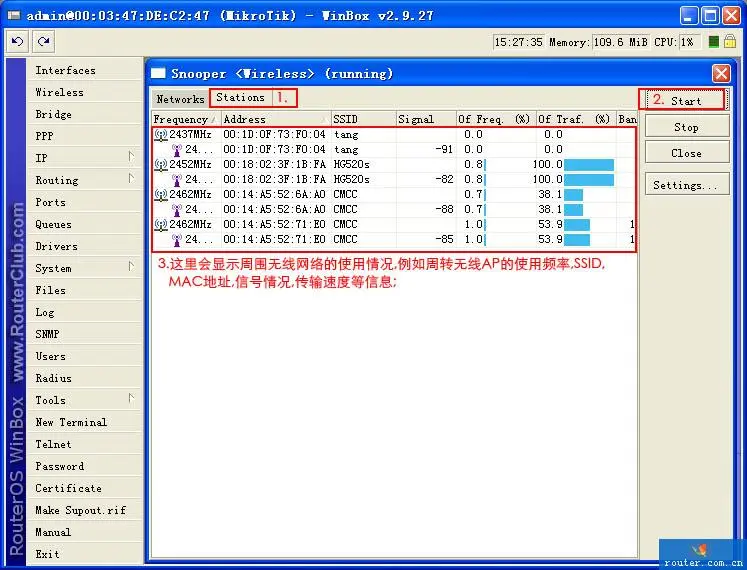Click the antenna icon of 2437MHz tang row
Viewport: 747px width, 570px height.
coord(161,135)
